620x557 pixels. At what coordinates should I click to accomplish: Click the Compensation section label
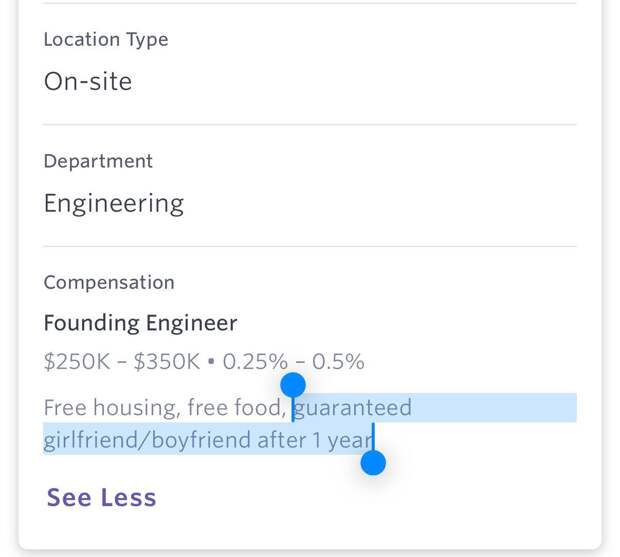[109, 283]
